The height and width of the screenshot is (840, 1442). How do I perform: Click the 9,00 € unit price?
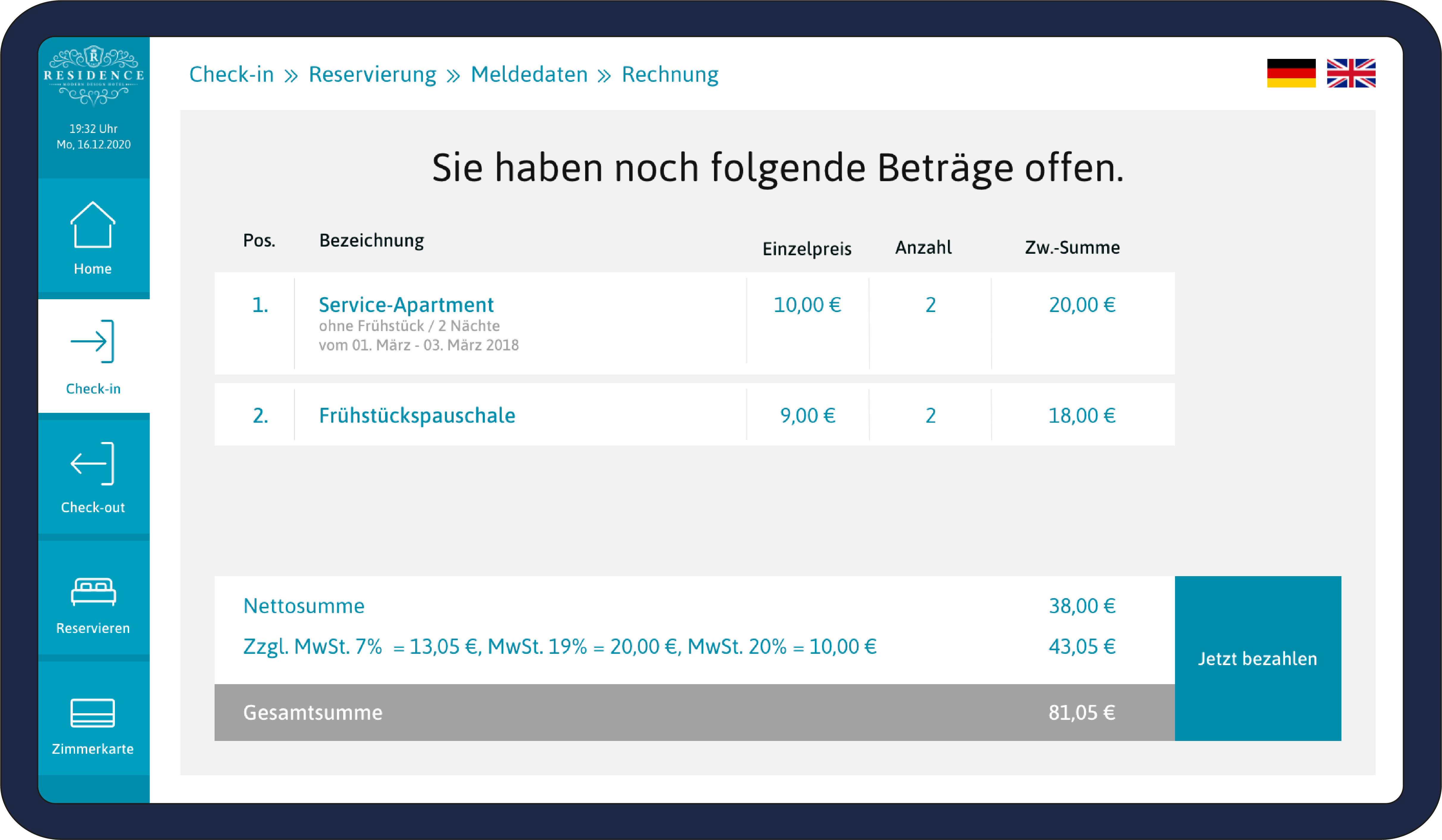point(808,415)
